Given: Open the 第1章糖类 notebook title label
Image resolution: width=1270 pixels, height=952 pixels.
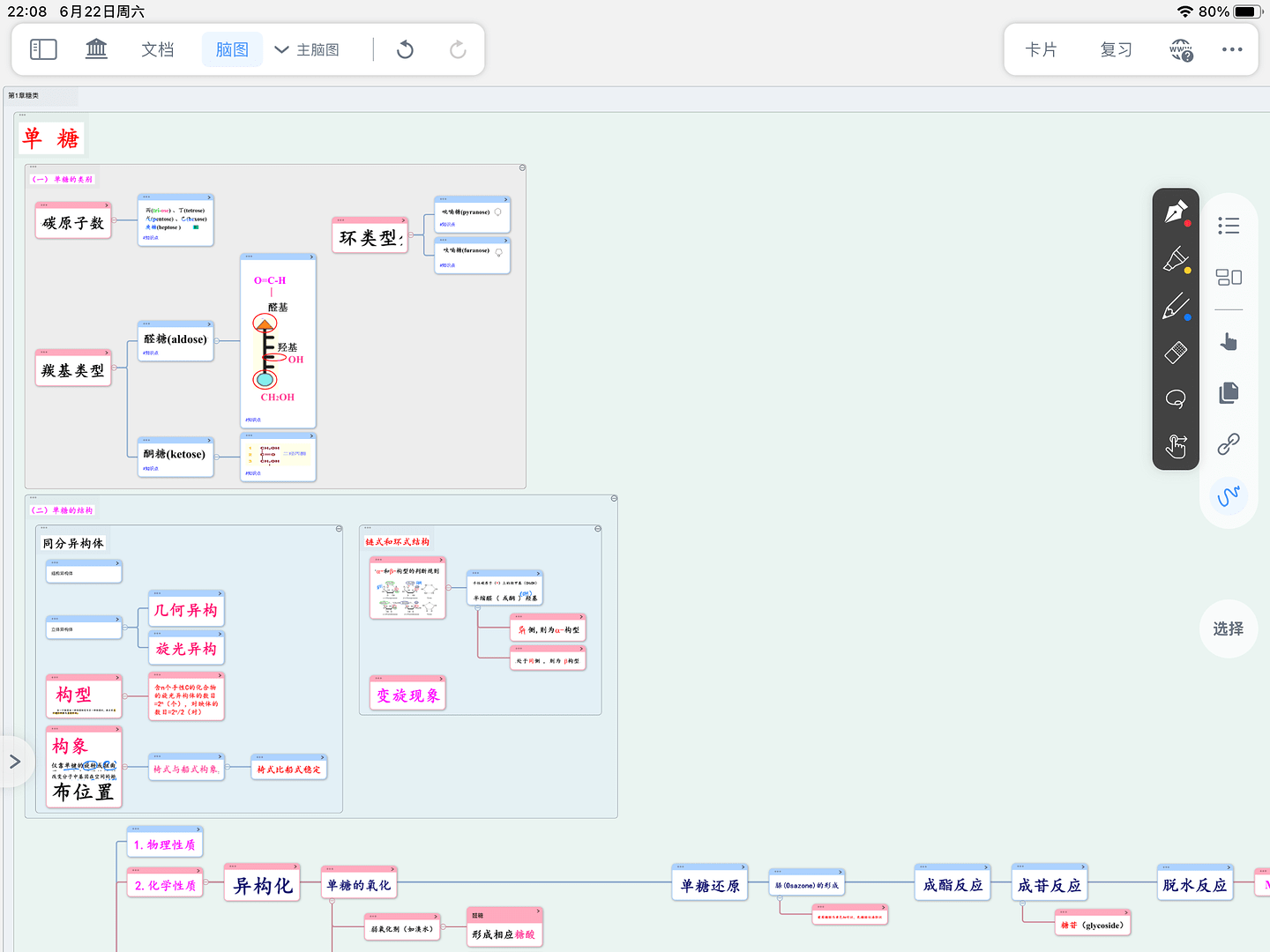Looking at the screenshot, I should (24, 95).
